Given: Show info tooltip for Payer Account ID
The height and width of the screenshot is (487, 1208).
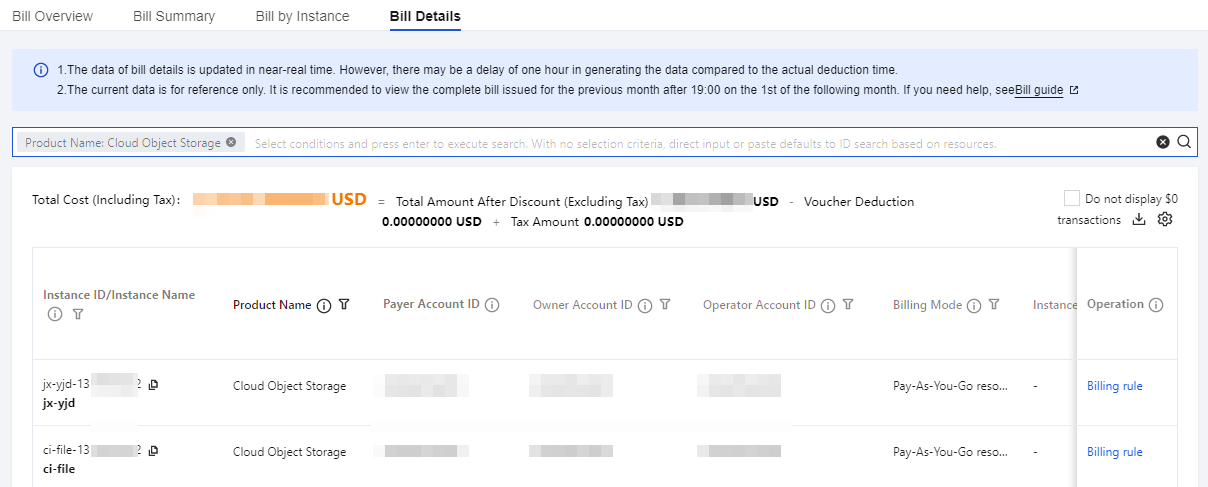Looking at the screenshot, I should [493, 305].
